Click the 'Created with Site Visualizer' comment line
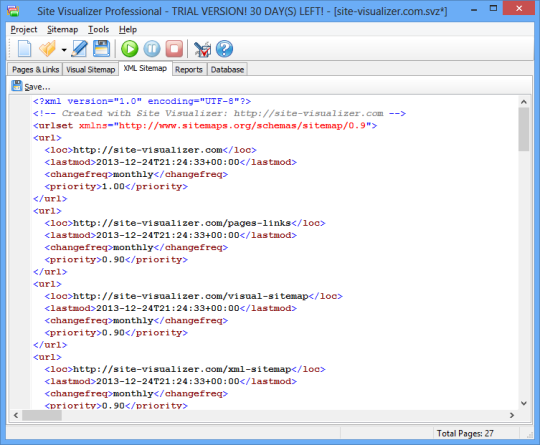The image size is (540, 445). [219, 113]
